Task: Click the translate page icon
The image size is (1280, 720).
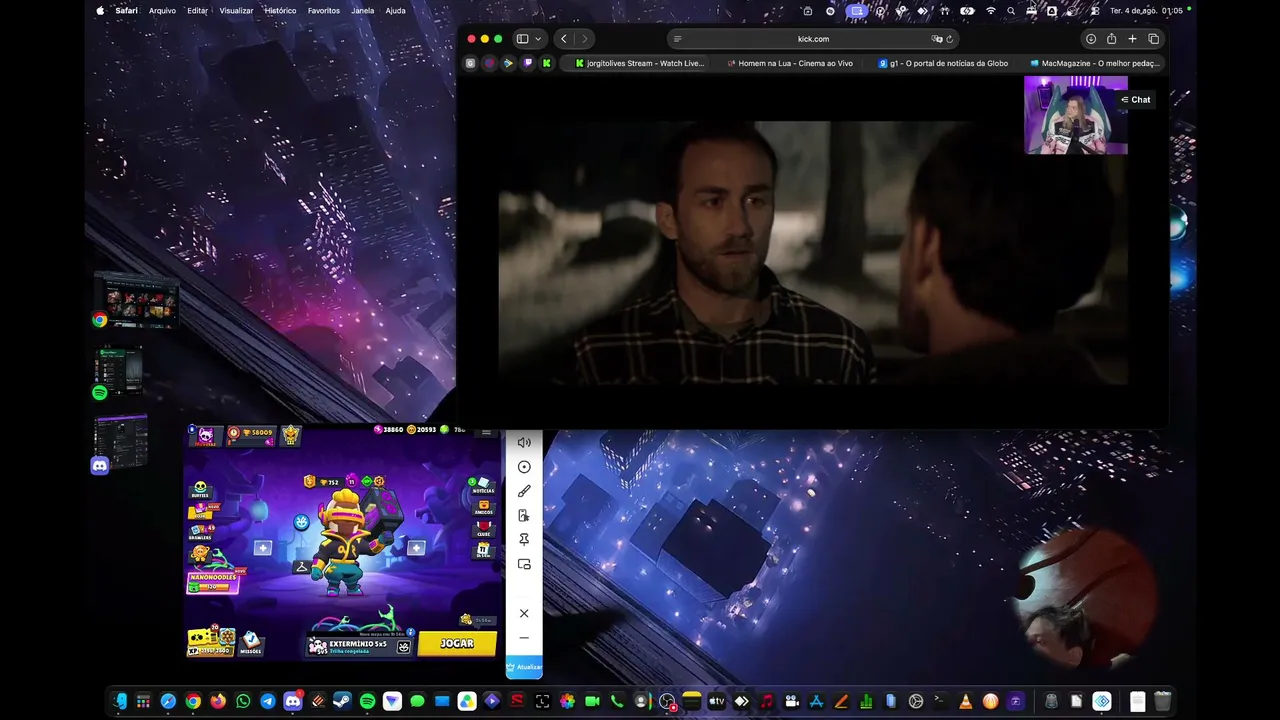Action: (936, 39)
